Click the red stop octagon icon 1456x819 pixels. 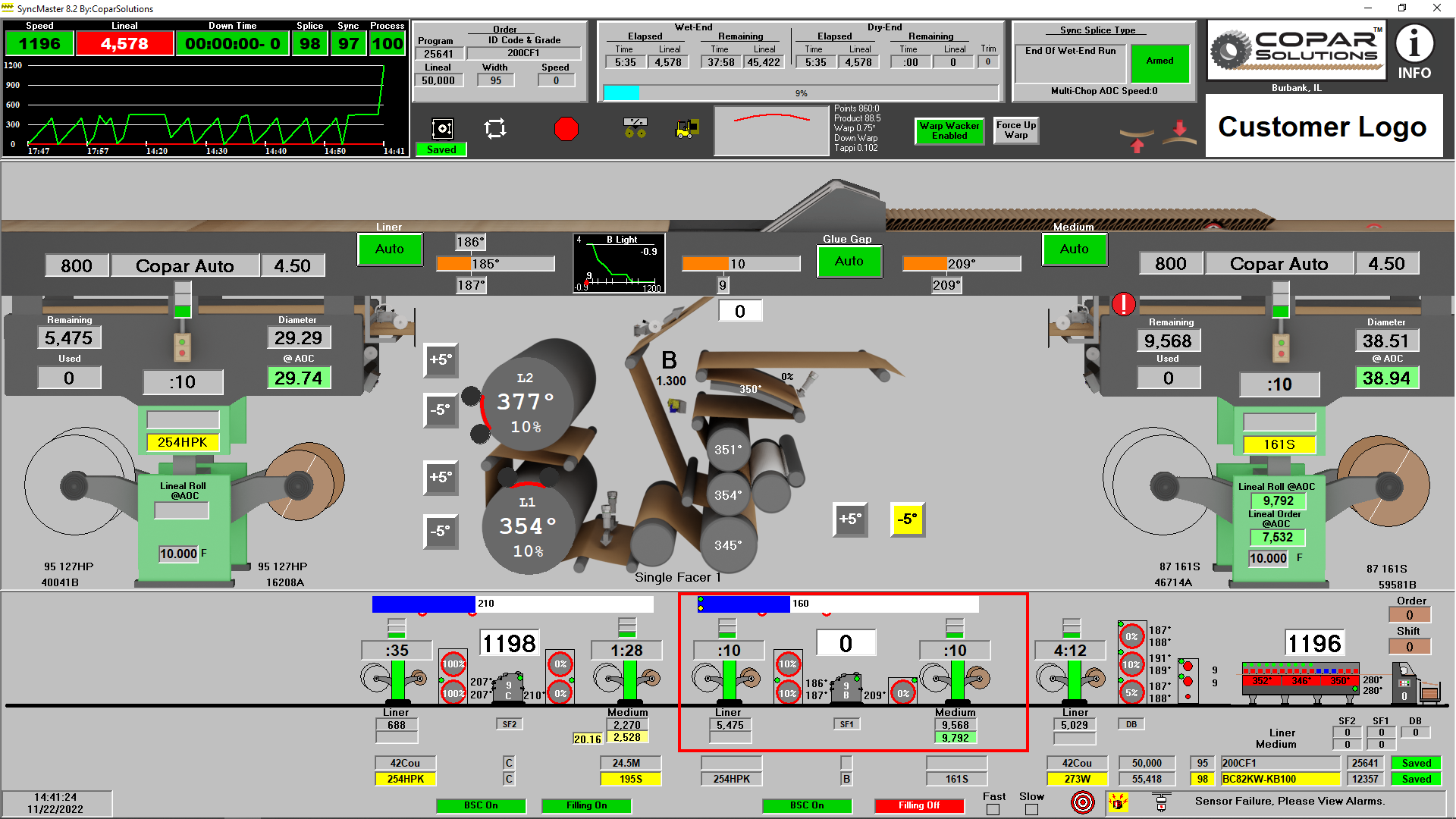566,129
